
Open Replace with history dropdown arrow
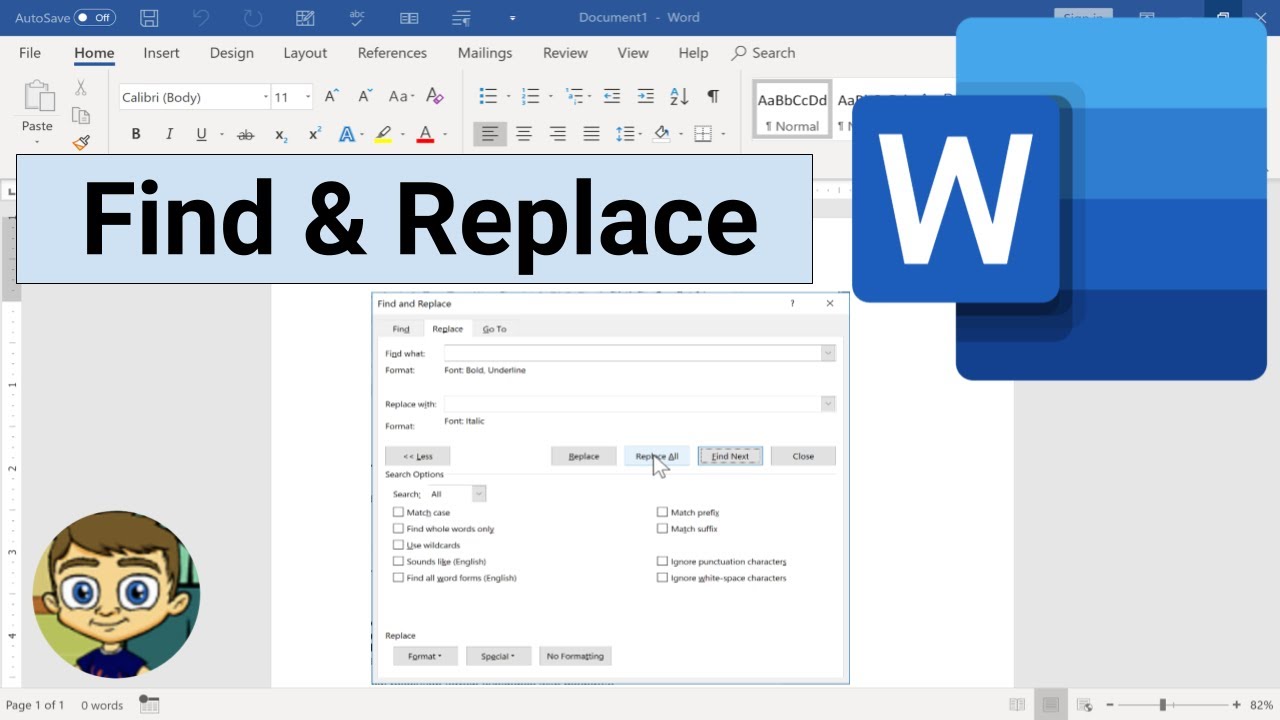pyautogui.click(x=828, y=404)
